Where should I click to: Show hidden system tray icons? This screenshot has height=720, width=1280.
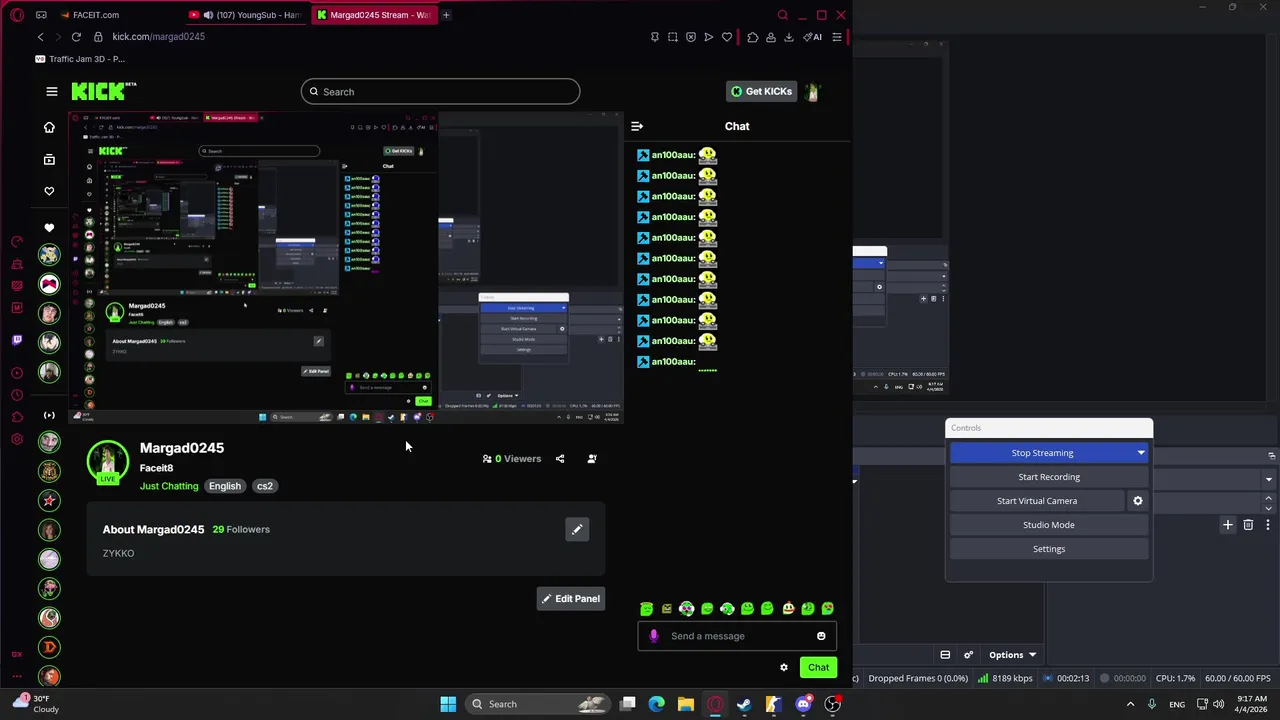pos(1131,704)
